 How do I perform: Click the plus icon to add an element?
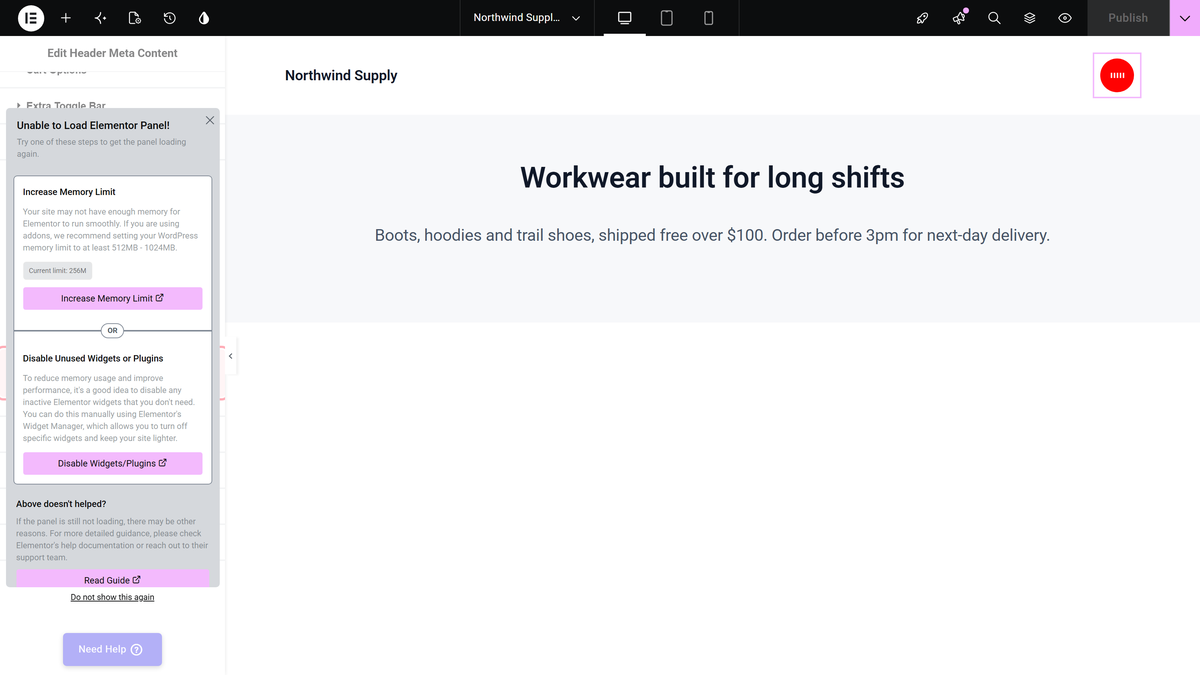pos(66,18)
